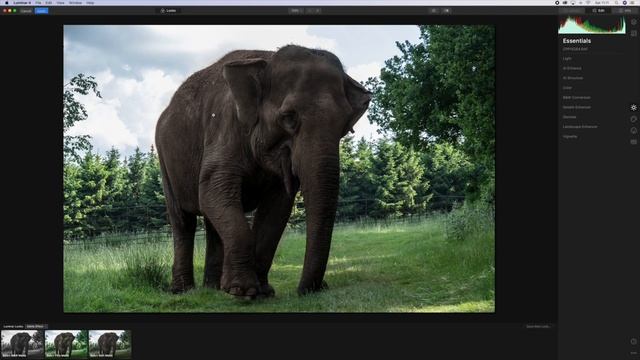Click the Cancel button
This screenshot has height=360, width=640.
tap(26, 11)
